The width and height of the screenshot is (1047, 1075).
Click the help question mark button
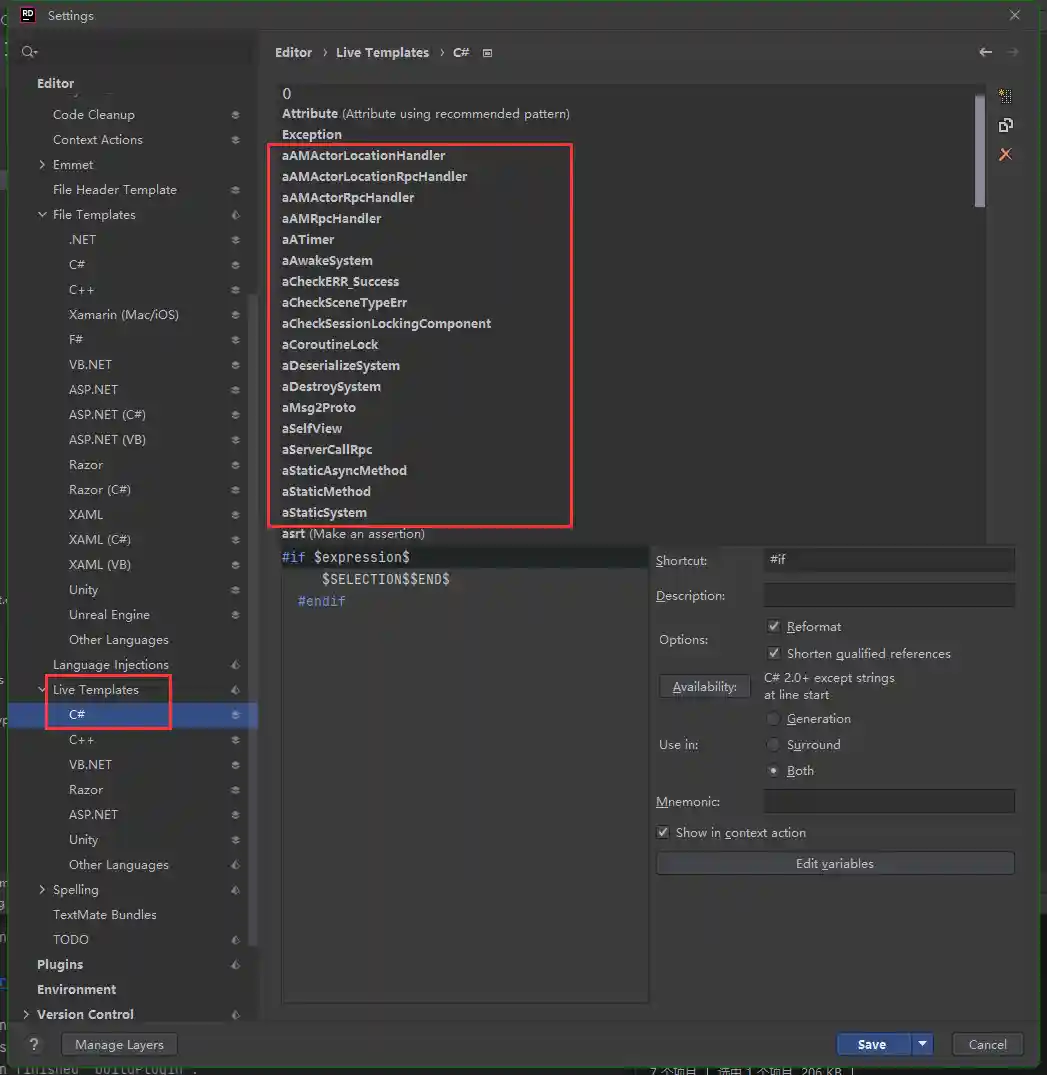tap(34, 1044)
